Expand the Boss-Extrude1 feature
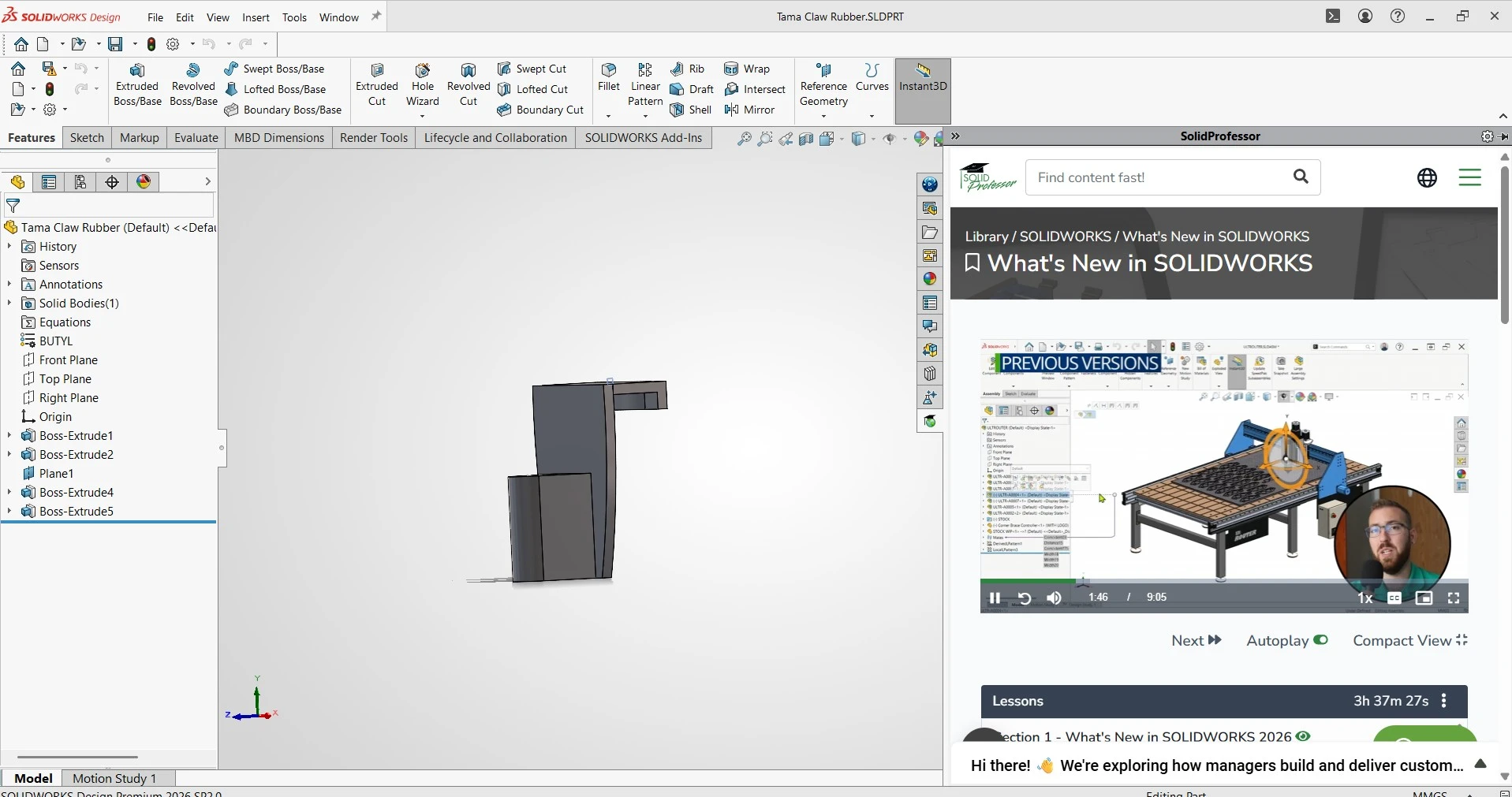The image size is (1512, 797). coord(9,436)
